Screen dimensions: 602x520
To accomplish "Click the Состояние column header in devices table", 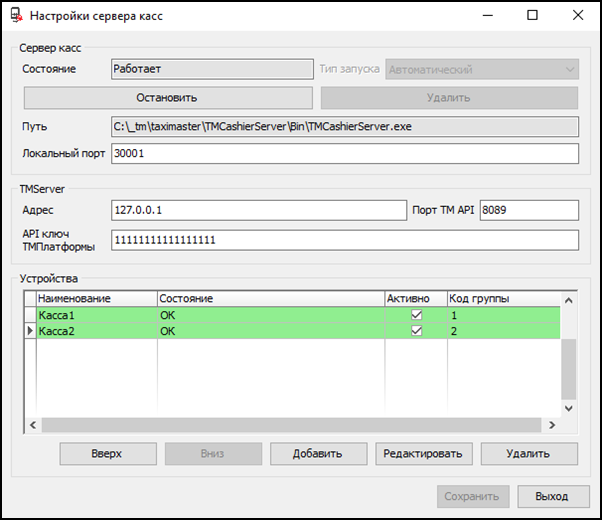I will (x=271, y=299).
